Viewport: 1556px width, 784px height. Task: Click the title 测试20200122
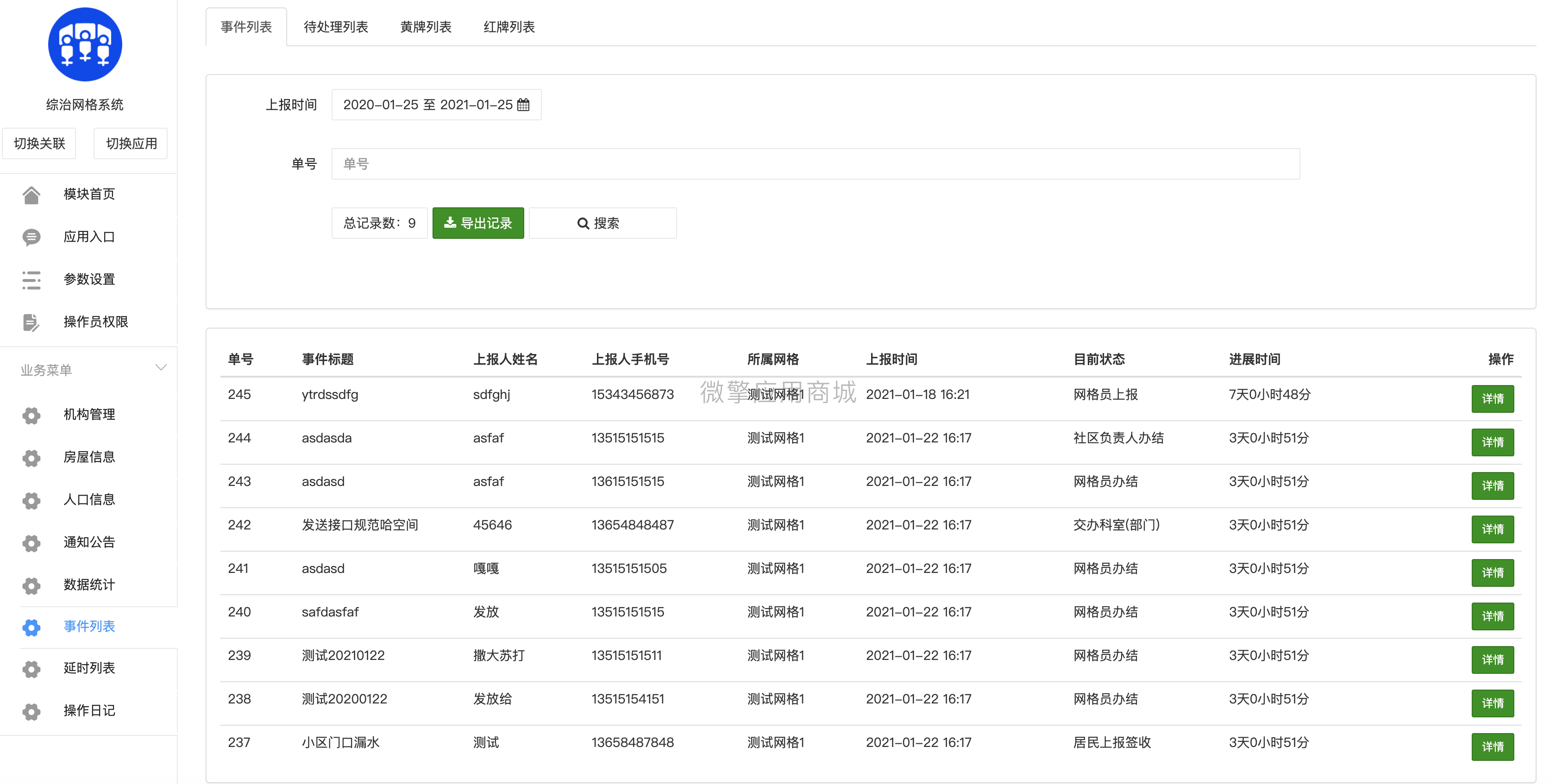tap(344, 698)
